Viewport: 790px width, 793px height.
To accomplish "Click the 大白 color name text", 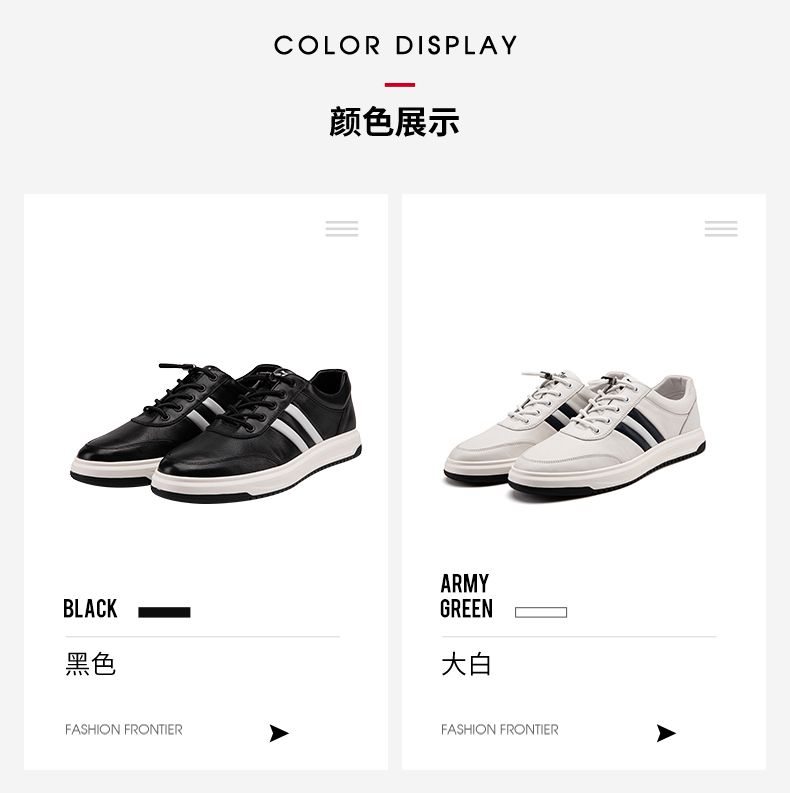I will [466, 664].
